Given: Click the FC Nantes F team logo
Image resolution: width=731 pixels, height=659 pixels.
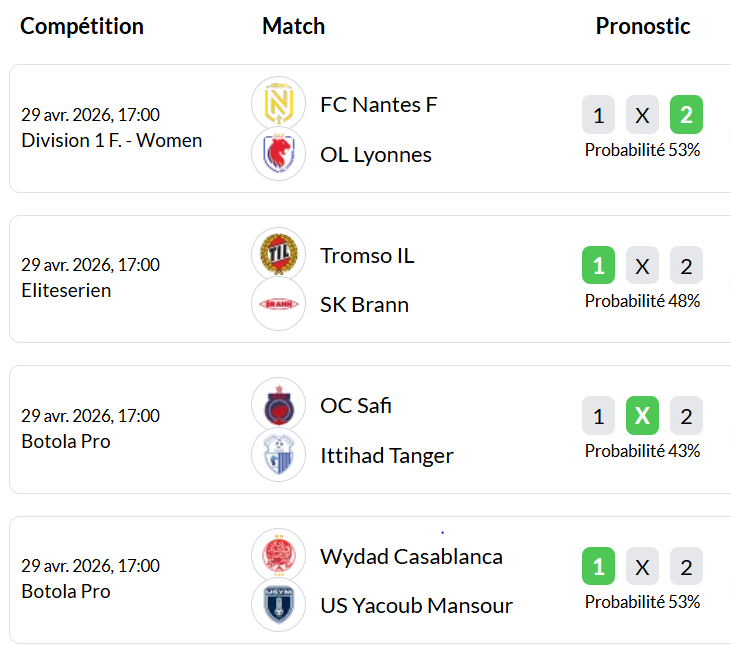Looking at the screenshot, I should point(278,104).
